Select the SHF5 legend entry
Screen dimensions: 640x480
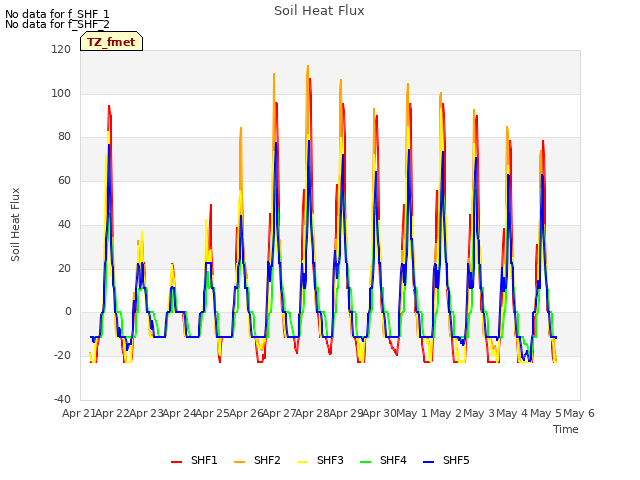(x=447, y=460)
